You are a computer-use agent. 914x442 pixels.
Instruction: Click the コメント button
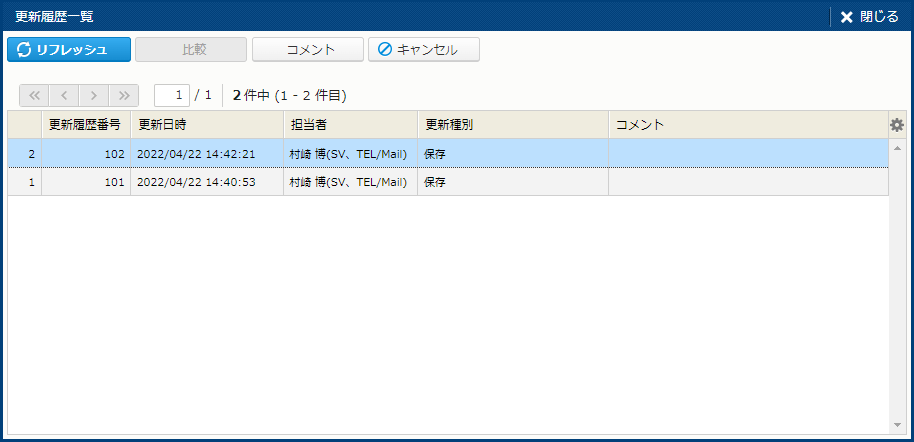[307, 50]
